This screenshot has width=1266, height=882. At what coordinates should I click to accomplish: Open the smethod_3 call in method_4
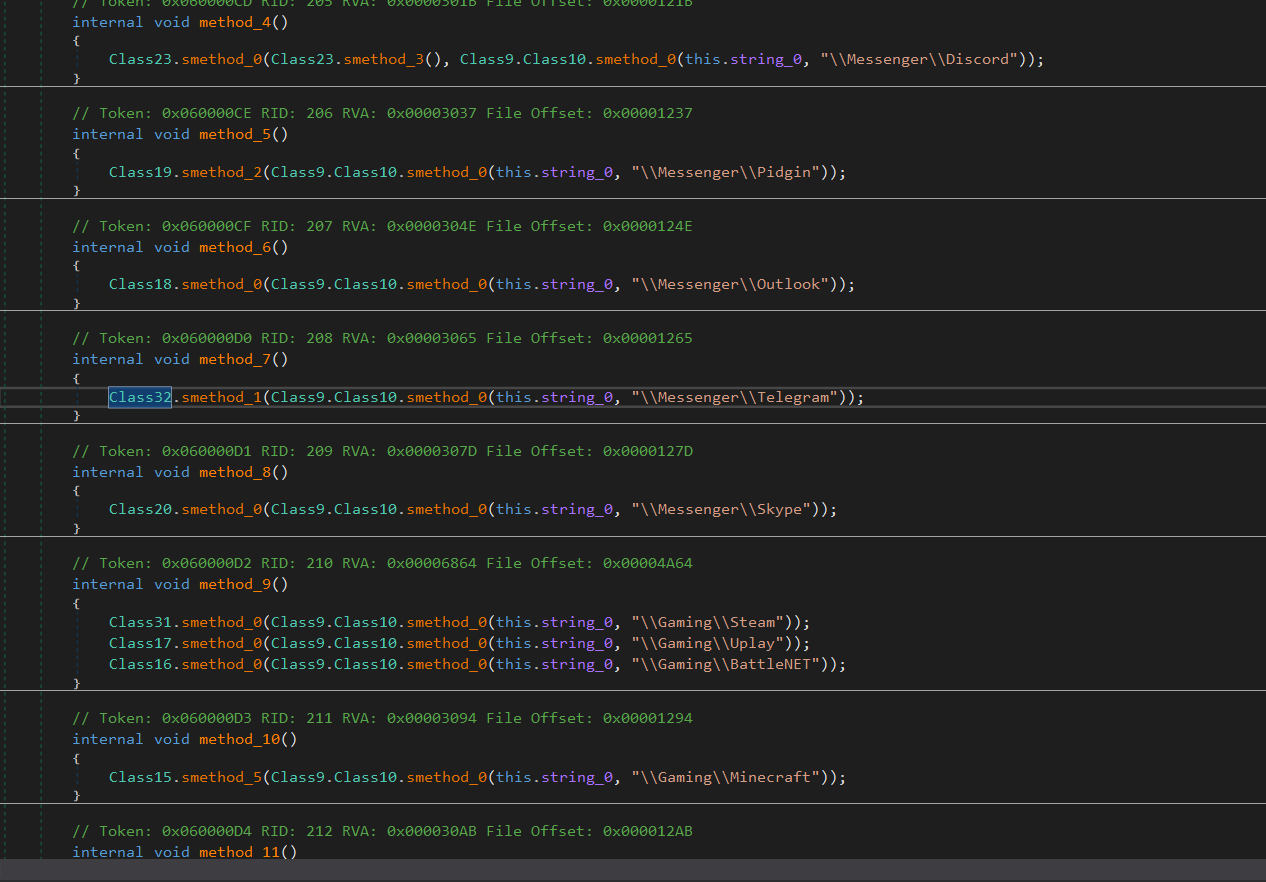click(x=383, y=59)
